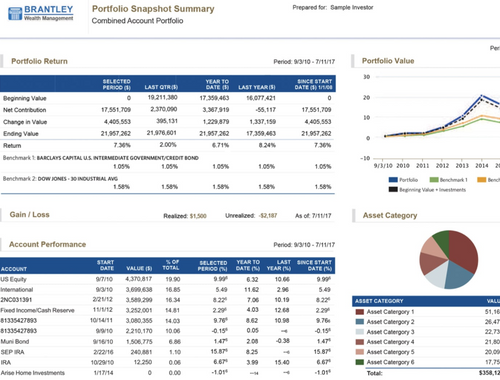This screenshot has height=380, width=500.
Task: Click the Asset Catergory 6 label
Action: pos(390,362)
